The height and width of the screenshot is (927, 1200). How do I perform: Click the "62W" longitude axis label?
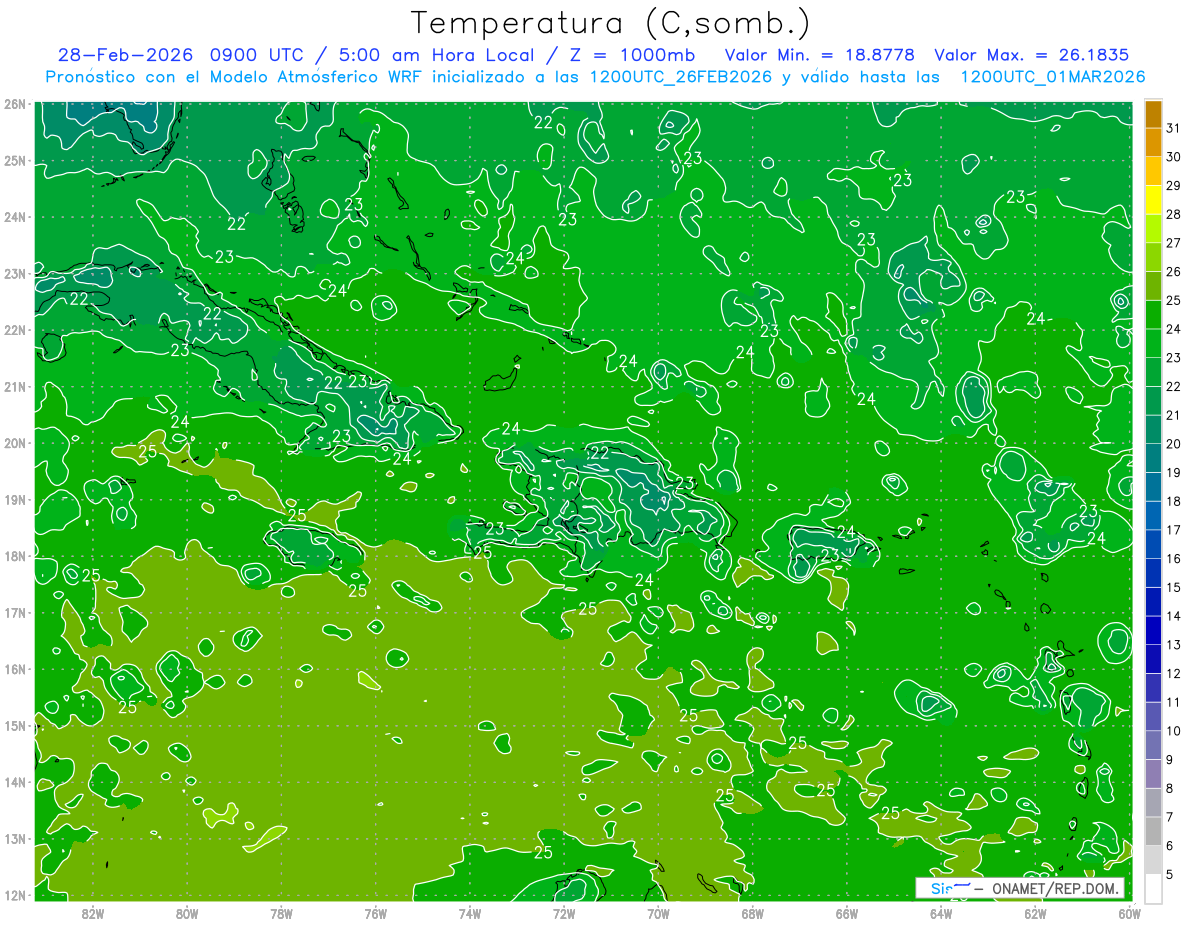[1036, 913]
